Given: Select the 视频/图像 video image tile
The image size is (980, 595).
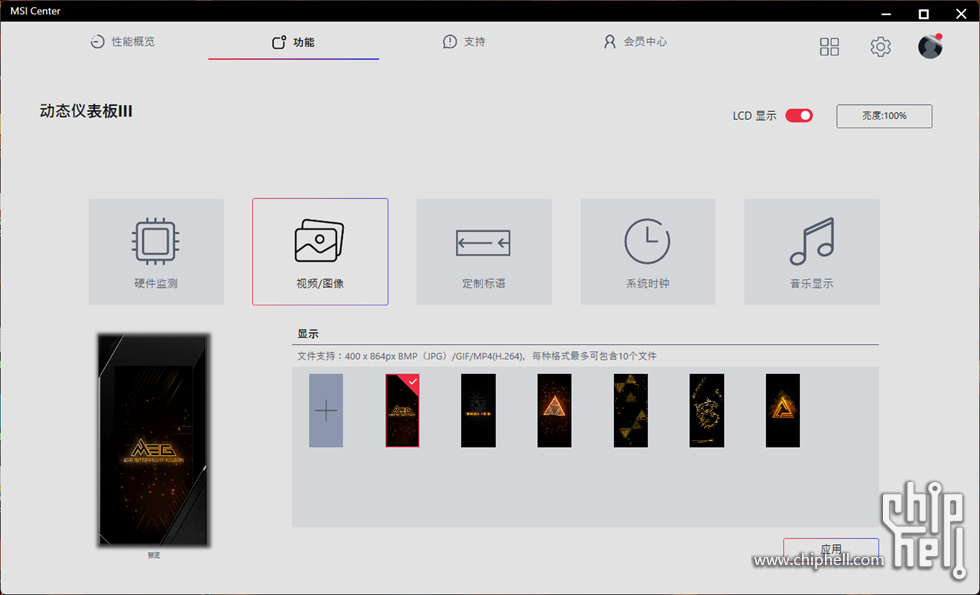Looking at the screenshot, I should [320, 251].
